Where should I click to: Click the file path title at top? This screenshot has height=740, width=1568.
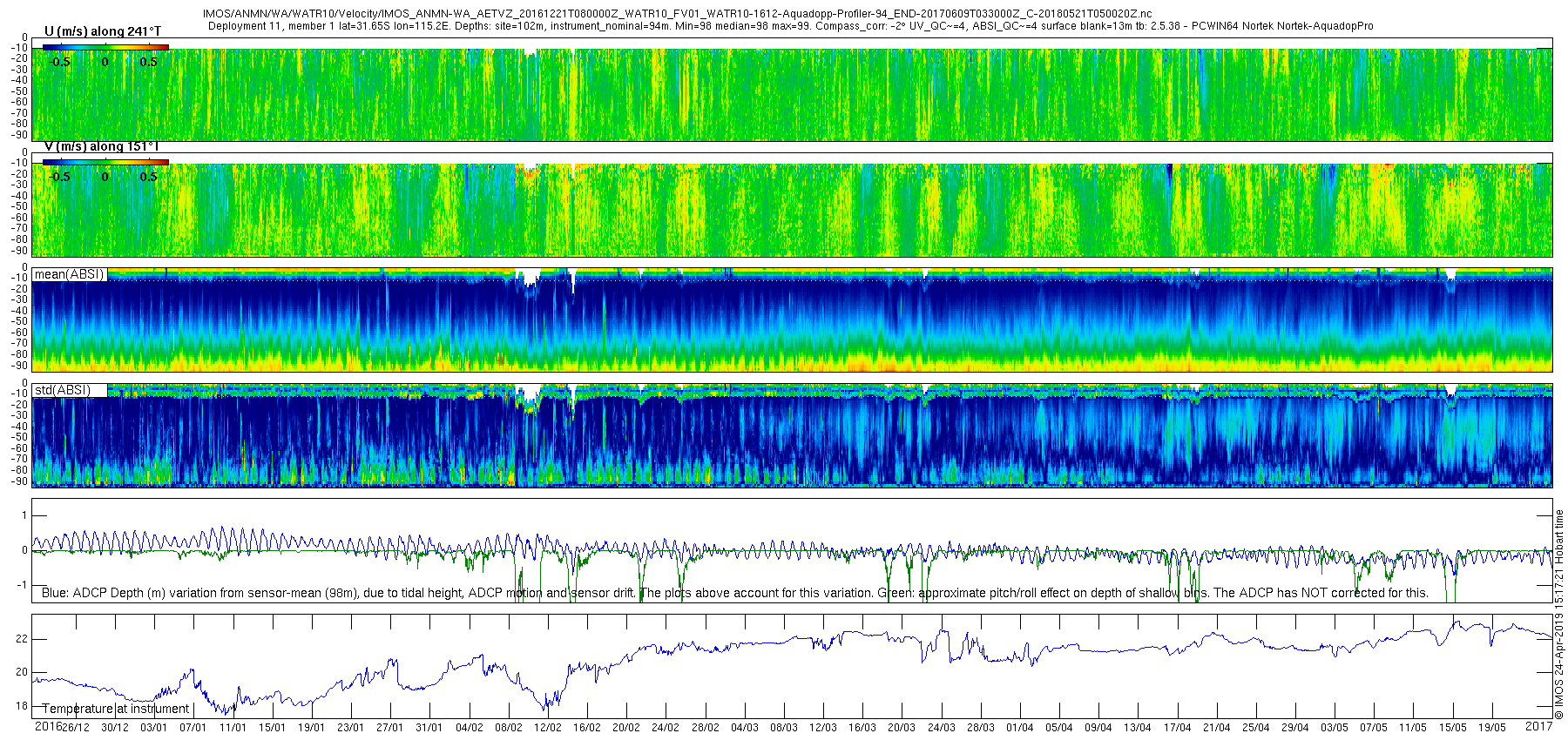677,14
